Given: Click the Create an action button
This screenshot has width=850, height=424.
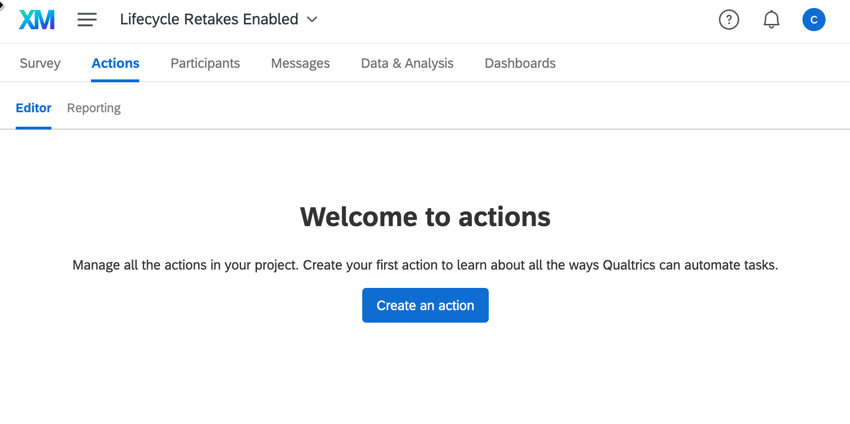Looking at the screenshot, I should 426,305.
